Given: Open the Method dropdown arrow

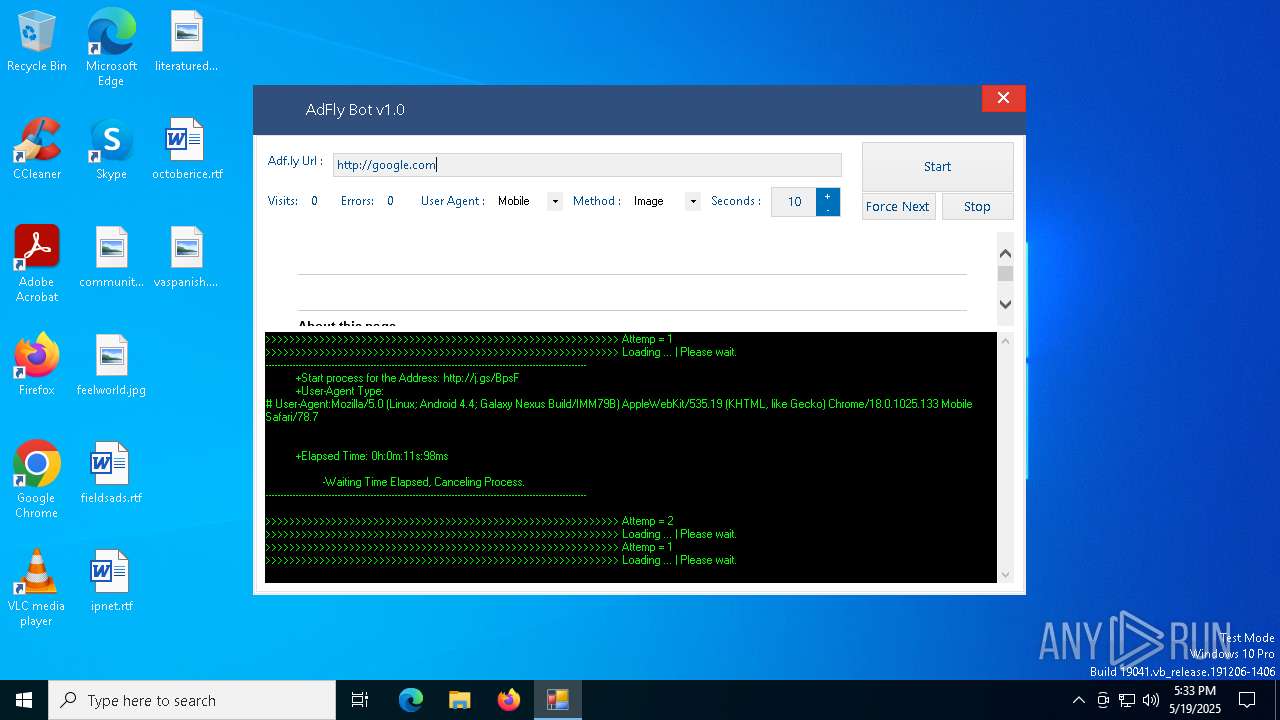Looking at the screenshot, I should tap(692, 201).
